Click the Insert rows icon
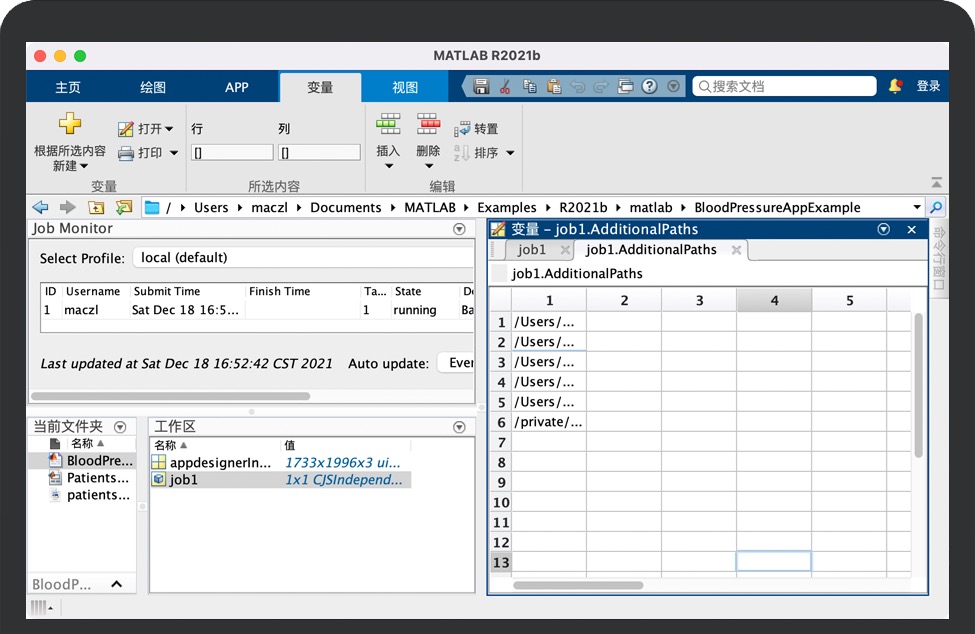975x634 pixels. click(x=388, y=125)
